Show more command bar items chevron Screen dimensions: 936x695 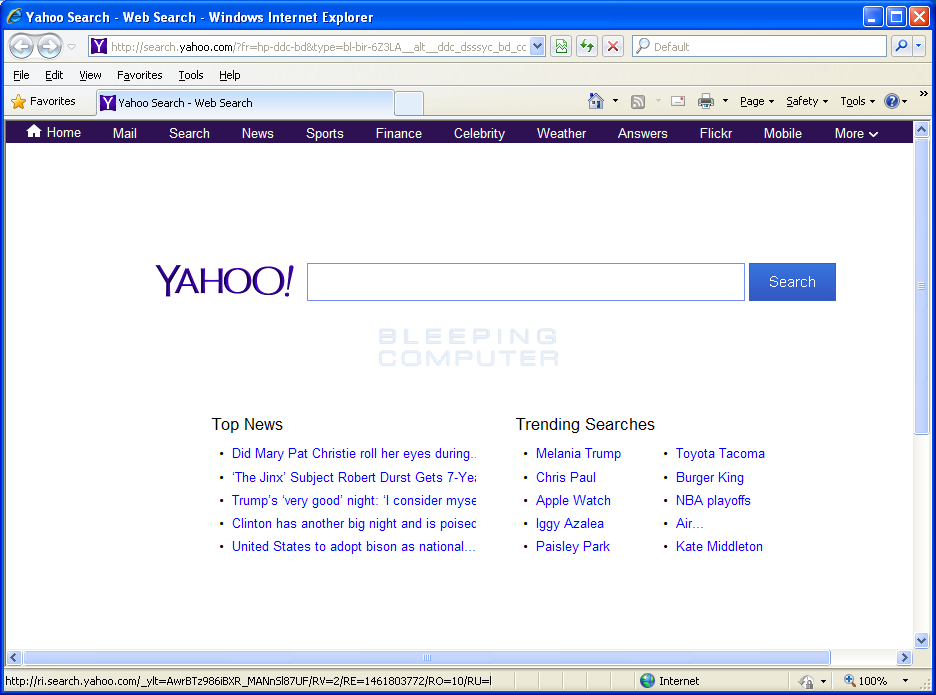click(923, 94)
